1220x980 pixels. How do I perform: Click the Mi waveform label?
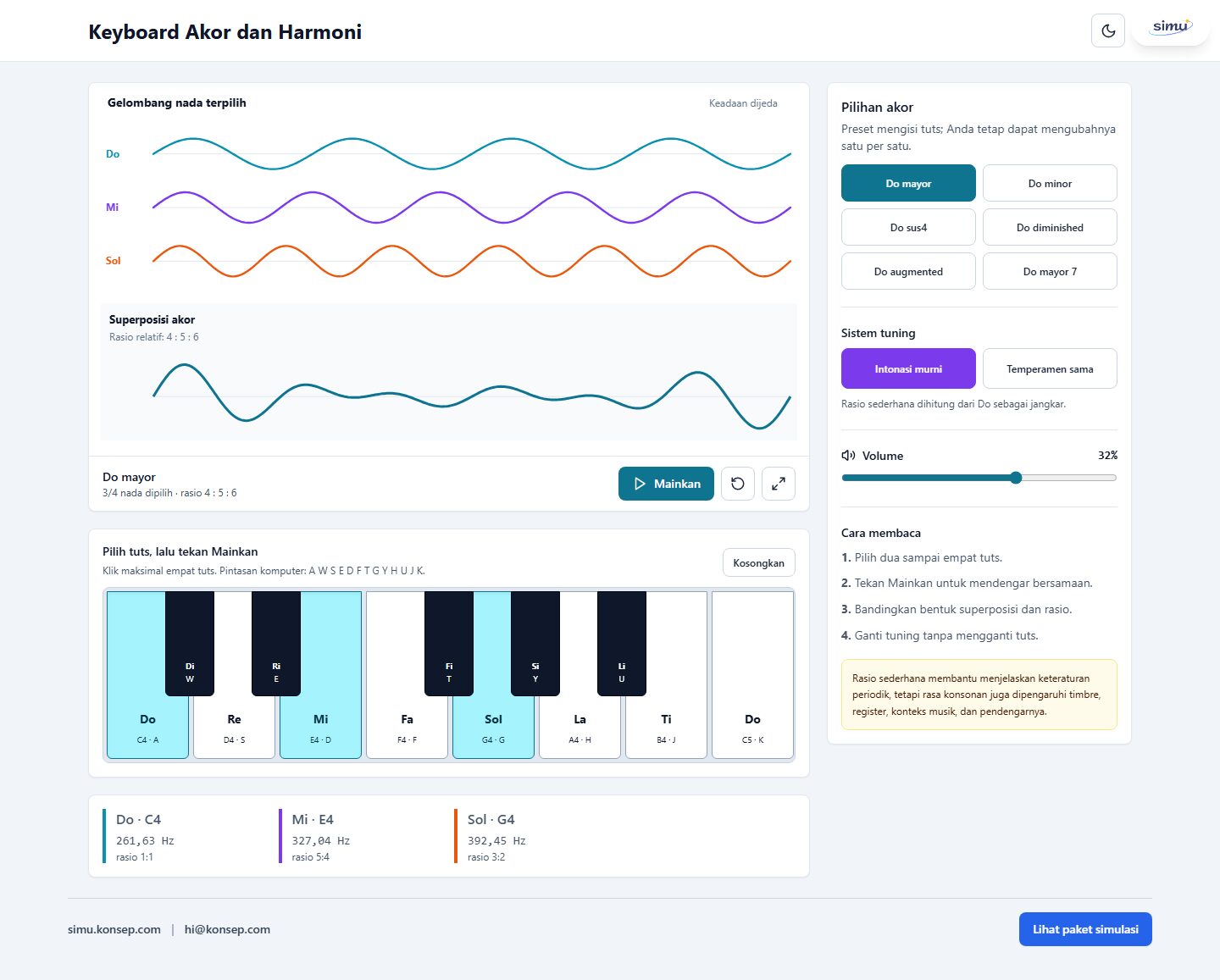(112, 208)
